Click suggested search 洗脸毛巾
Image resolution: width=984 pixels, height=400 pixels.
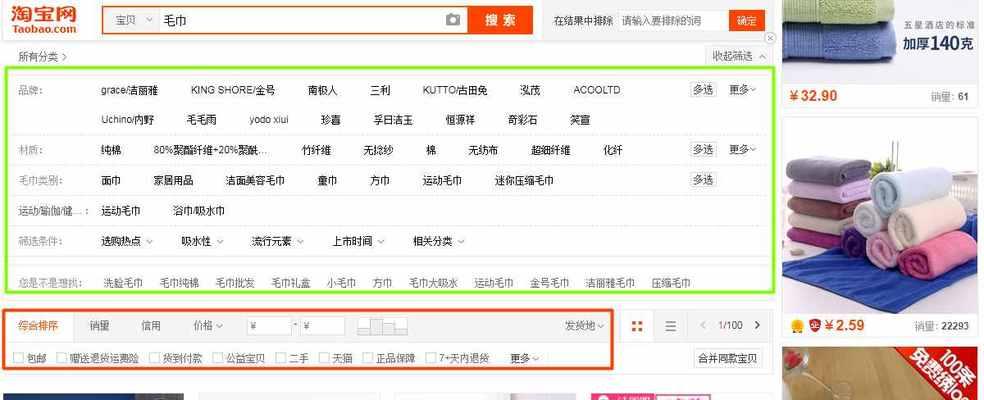[123, 283]
